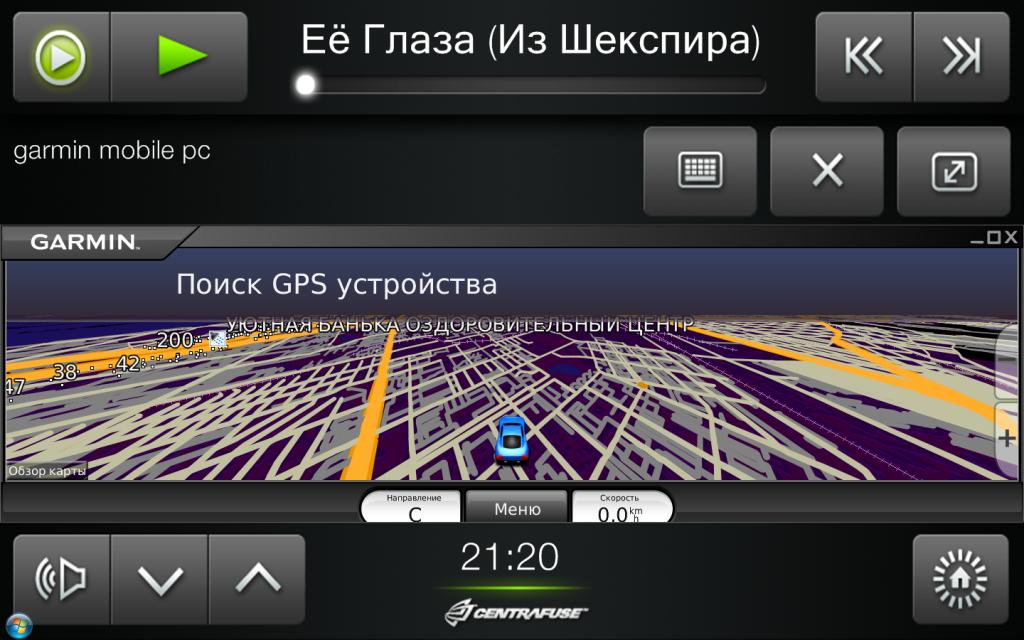Screen dimensions: 1024x640
Task: Toggle the audio mute speaker button
Action: (61, 579)
